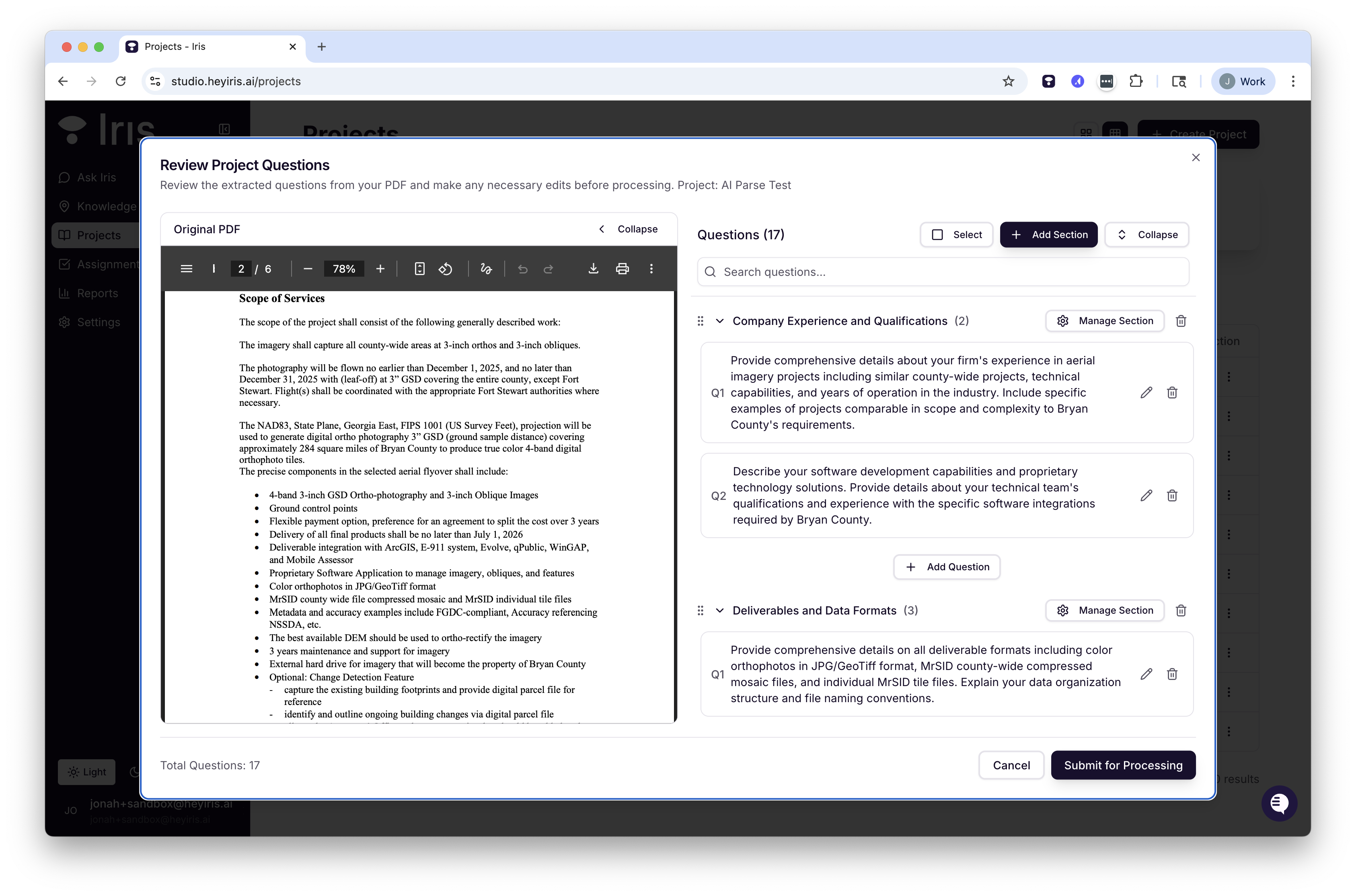Screen dimensions: 1356x896
Task: Delete Q1 about aerial imagery experience
Action: (x=1172, y=393)
